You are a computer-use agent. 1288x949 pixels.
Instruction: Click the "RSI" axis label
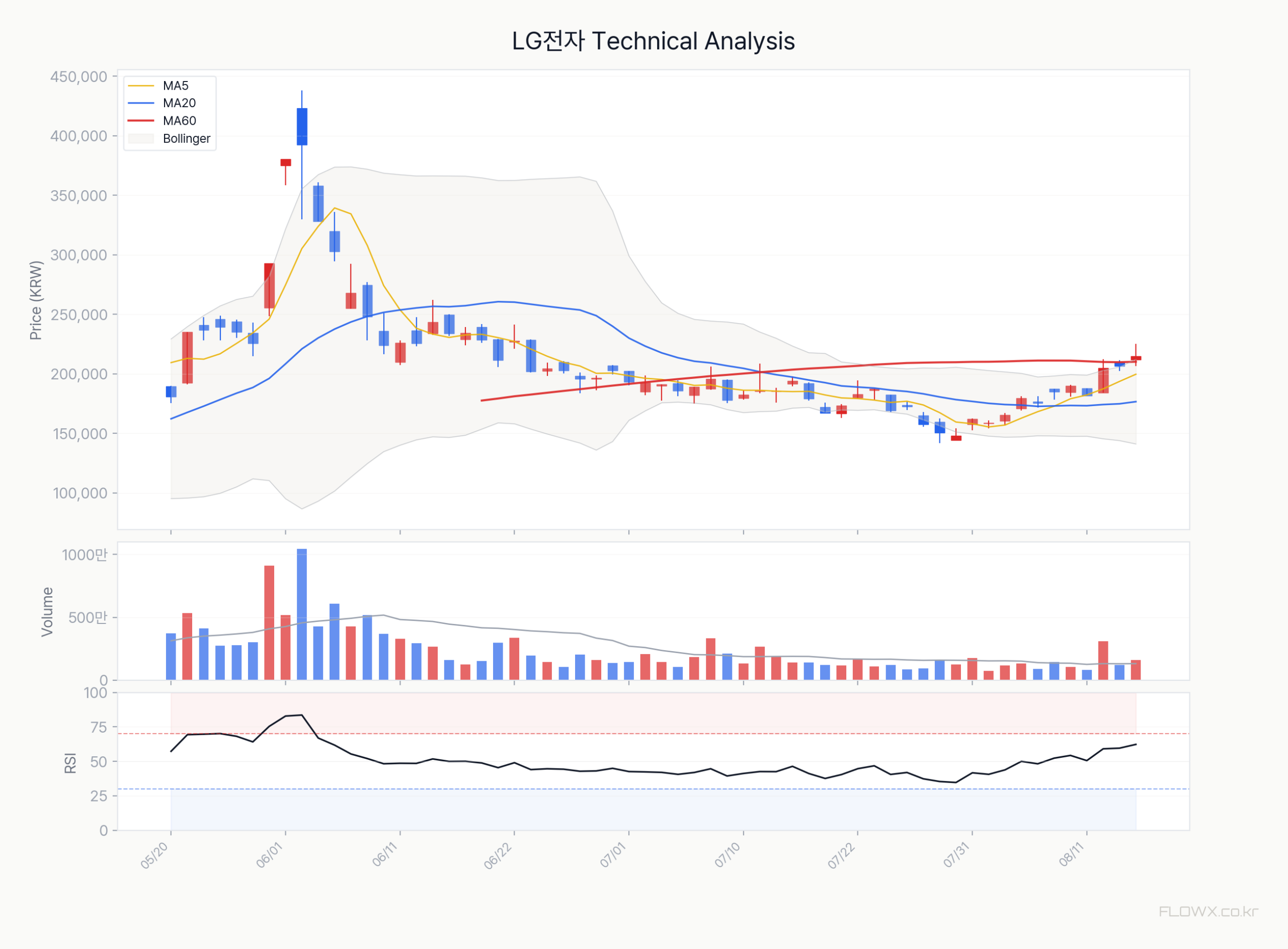(x=70, y=763)
